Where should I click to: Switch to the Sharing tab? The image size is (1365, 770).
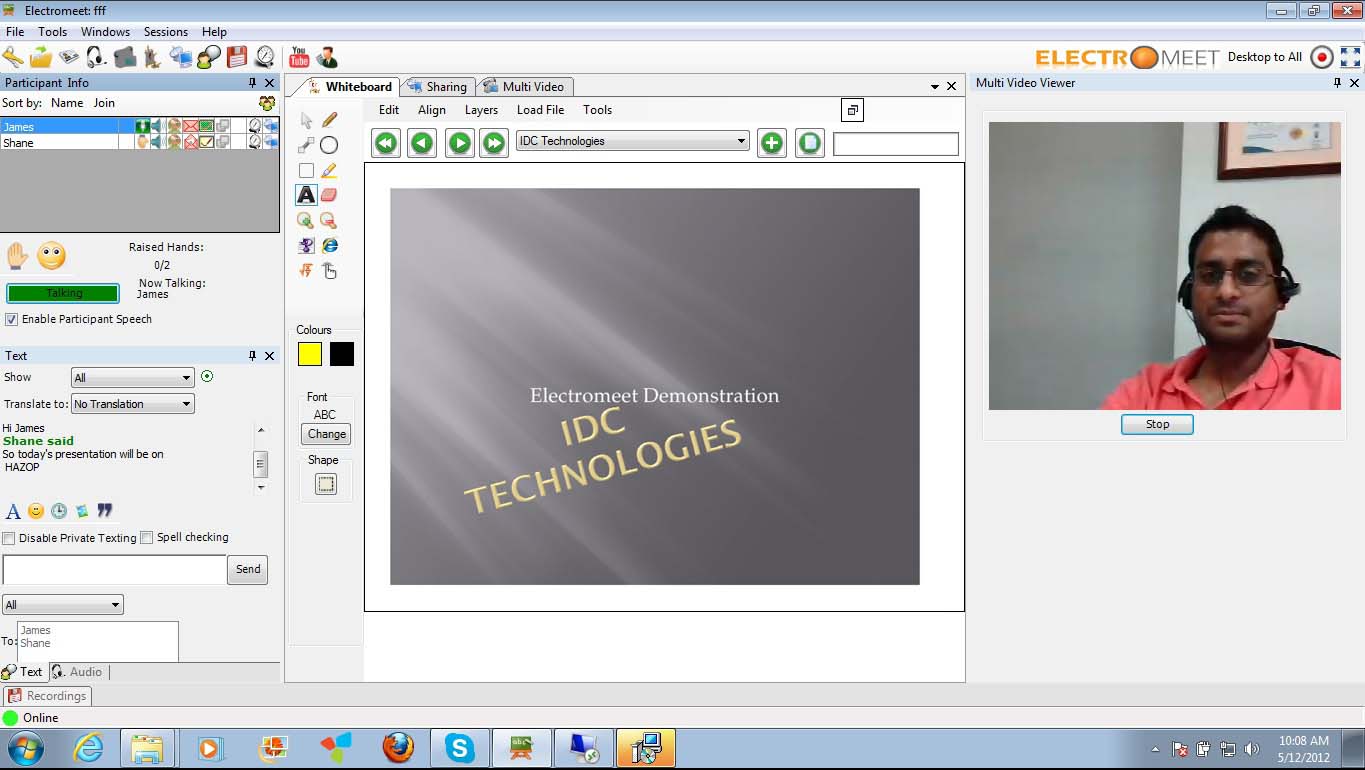tap(437, 87)
